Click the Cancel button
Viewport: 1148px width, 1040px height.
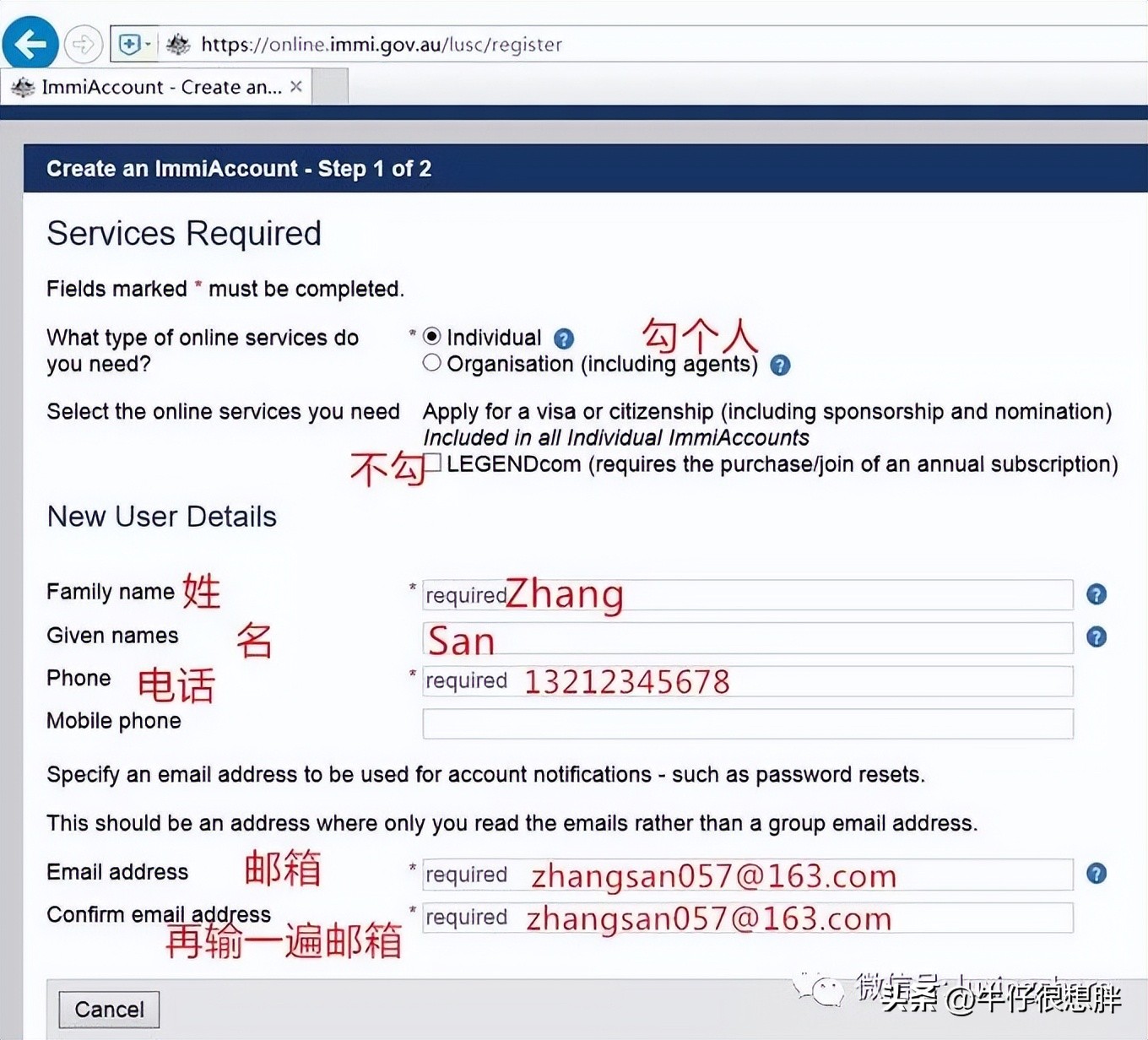109,1009
